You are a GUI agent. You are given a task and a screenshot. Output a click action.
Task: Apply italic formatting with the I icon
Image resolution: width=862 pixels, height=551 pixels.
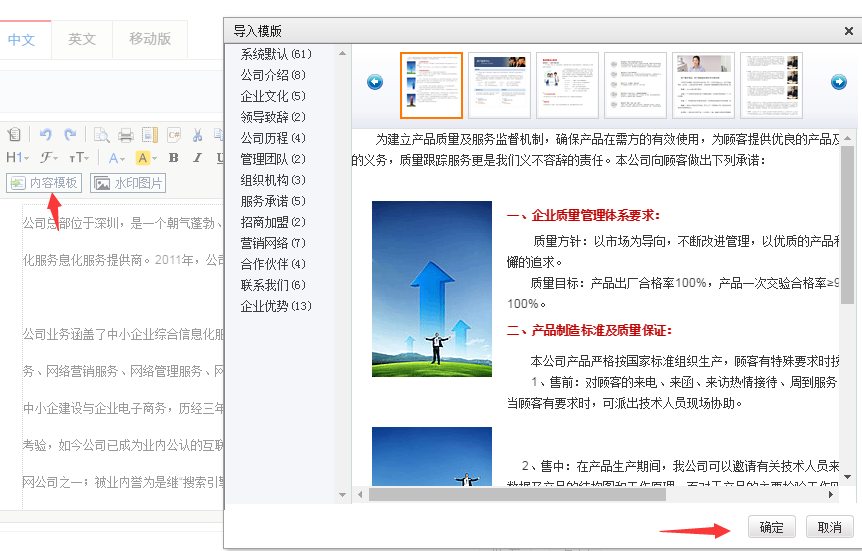197,158
